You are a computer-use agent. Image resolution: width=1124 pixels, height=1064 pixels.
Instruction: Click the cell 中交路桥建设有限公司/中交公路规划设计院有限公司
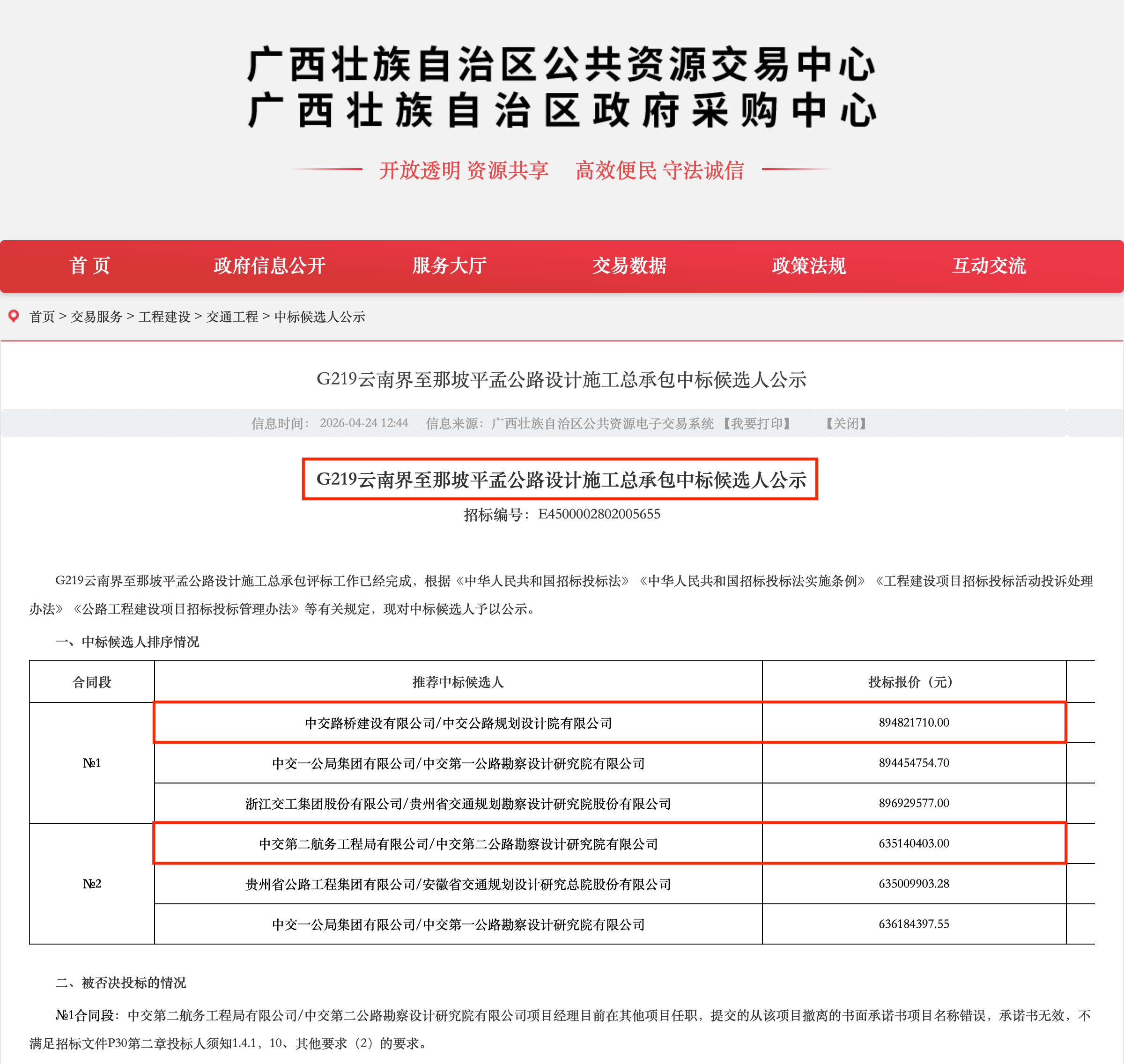click(x=458, y=723)
